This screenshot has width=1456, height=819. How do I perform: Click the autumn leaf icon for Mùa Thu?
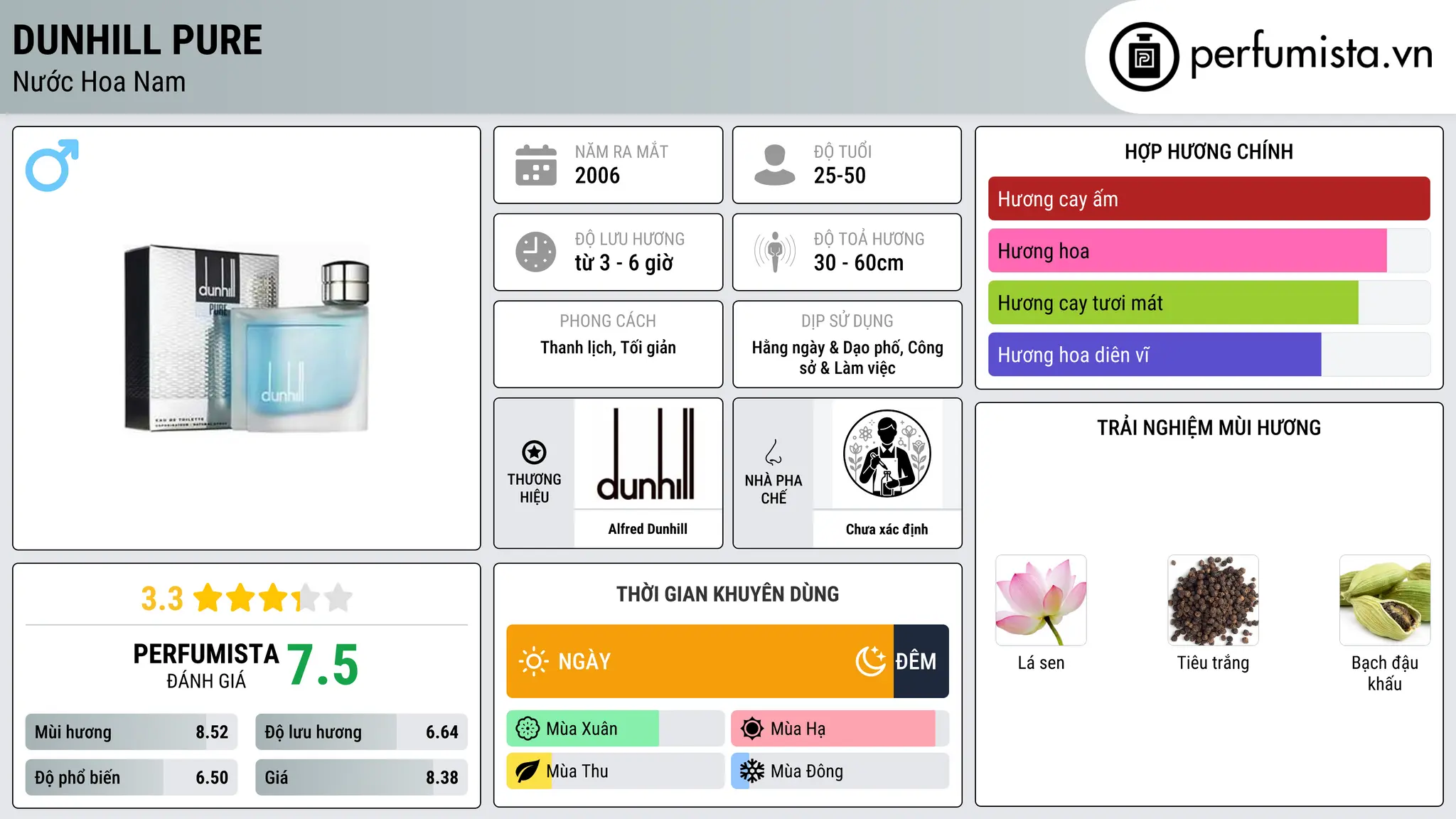tap(528, 771)
